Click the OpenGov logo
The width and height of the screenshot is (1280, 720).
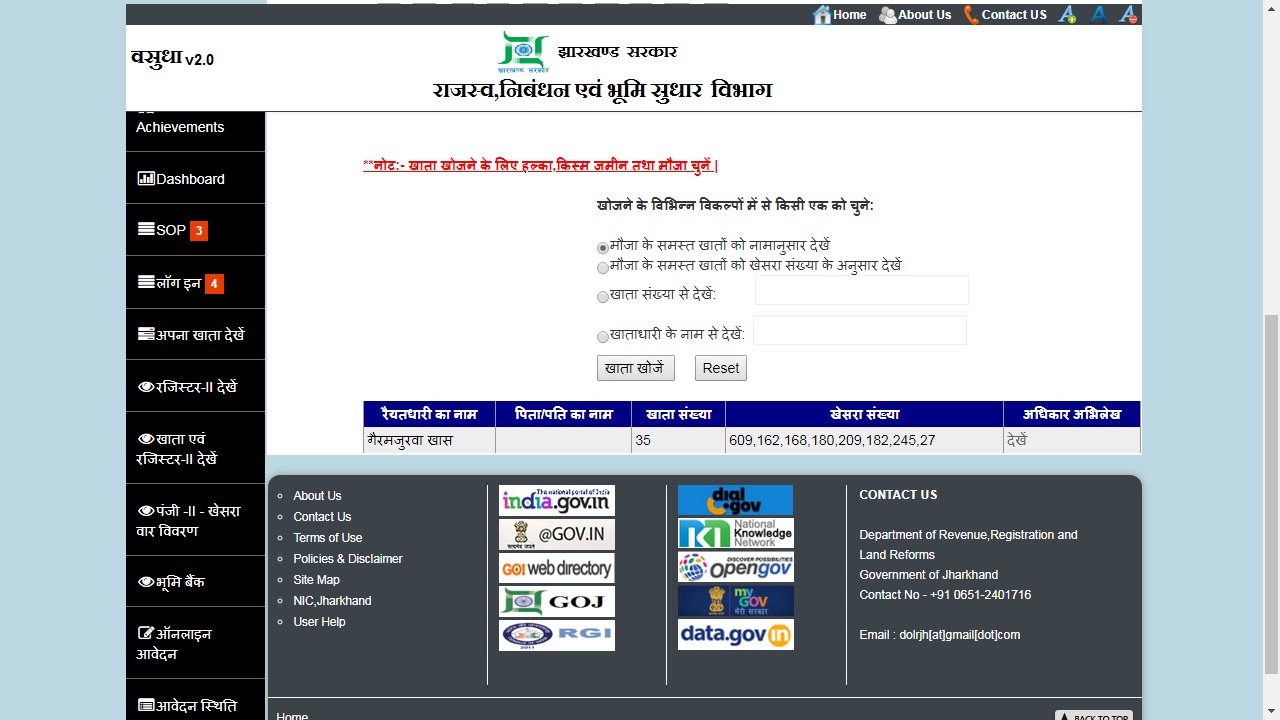735,567
